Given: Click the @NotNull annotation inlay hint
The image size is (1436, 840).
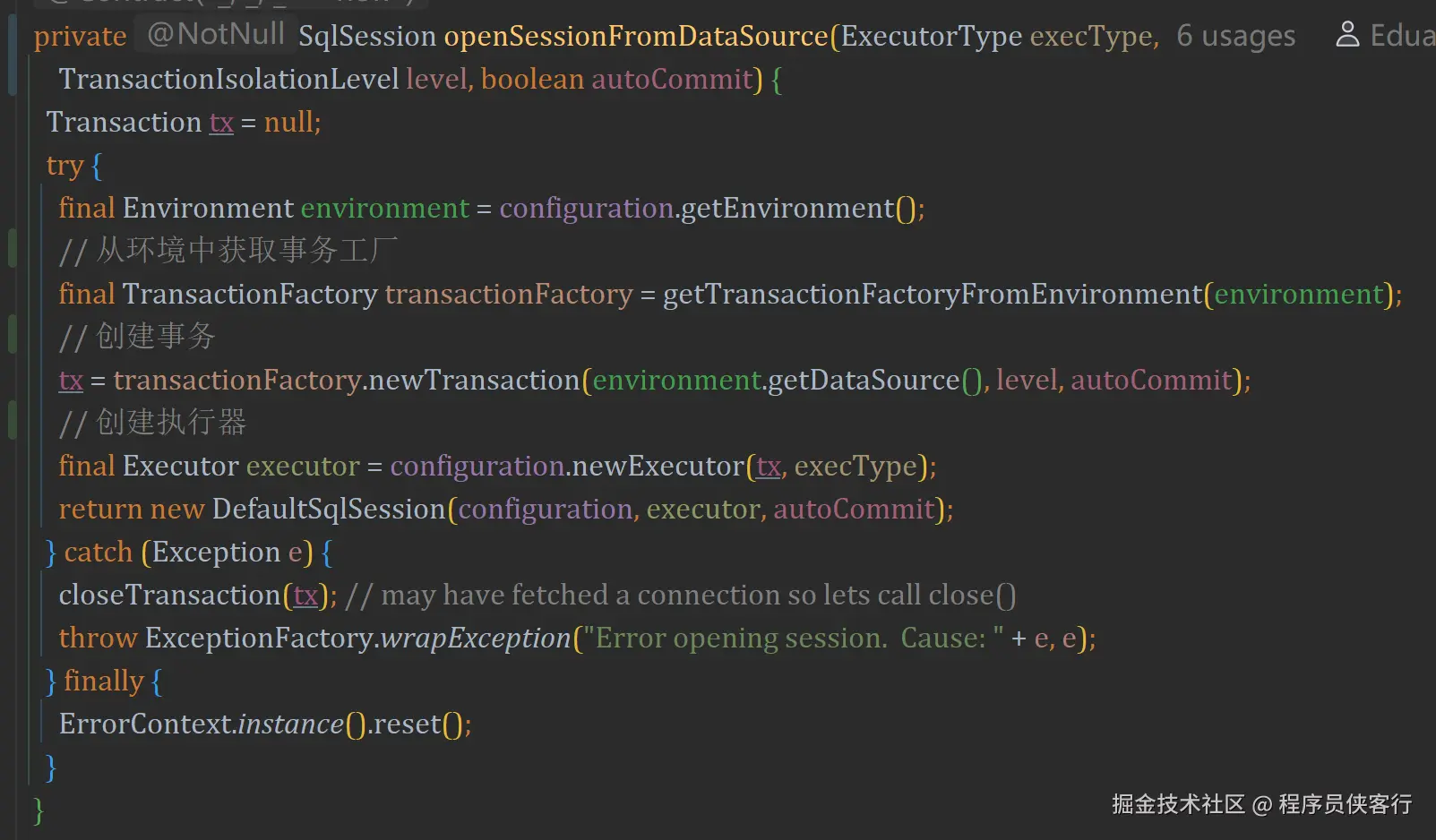Looking at the screenshot, I should pos(215,34).
